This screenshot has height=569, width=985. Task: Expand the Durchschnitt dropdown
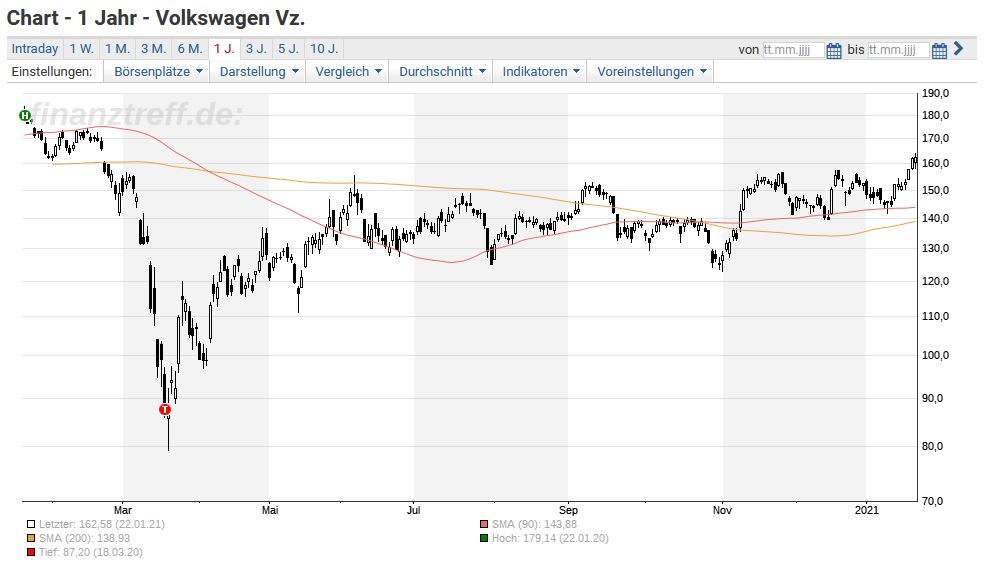[442, 72]
